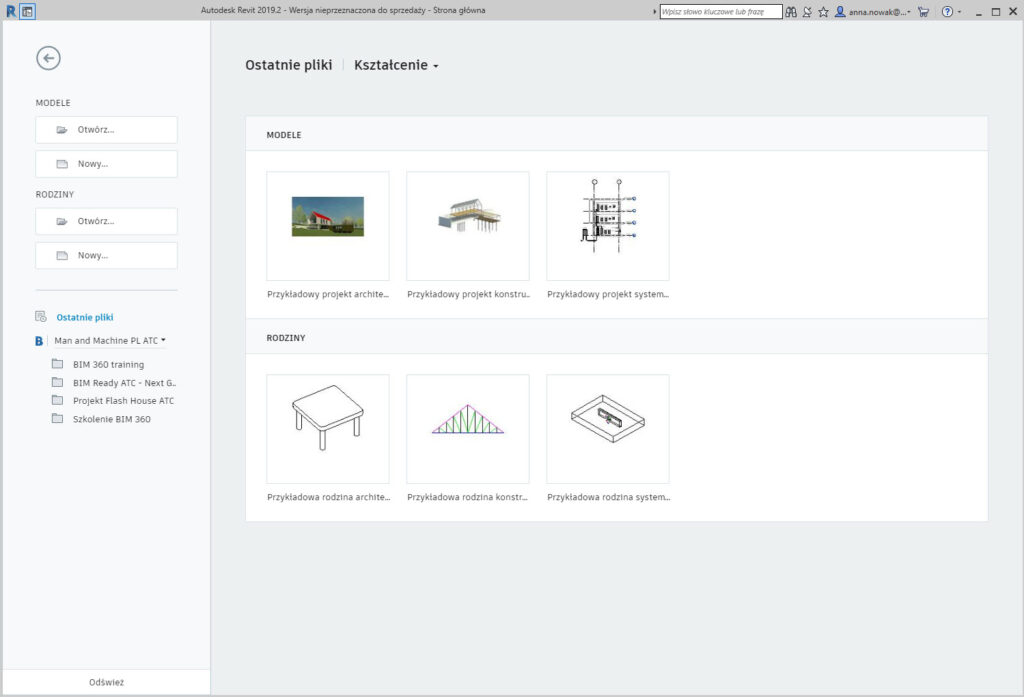Open the BIM 360 training folder
This screenshot has width=1024, height=697.
click(108, 364)
